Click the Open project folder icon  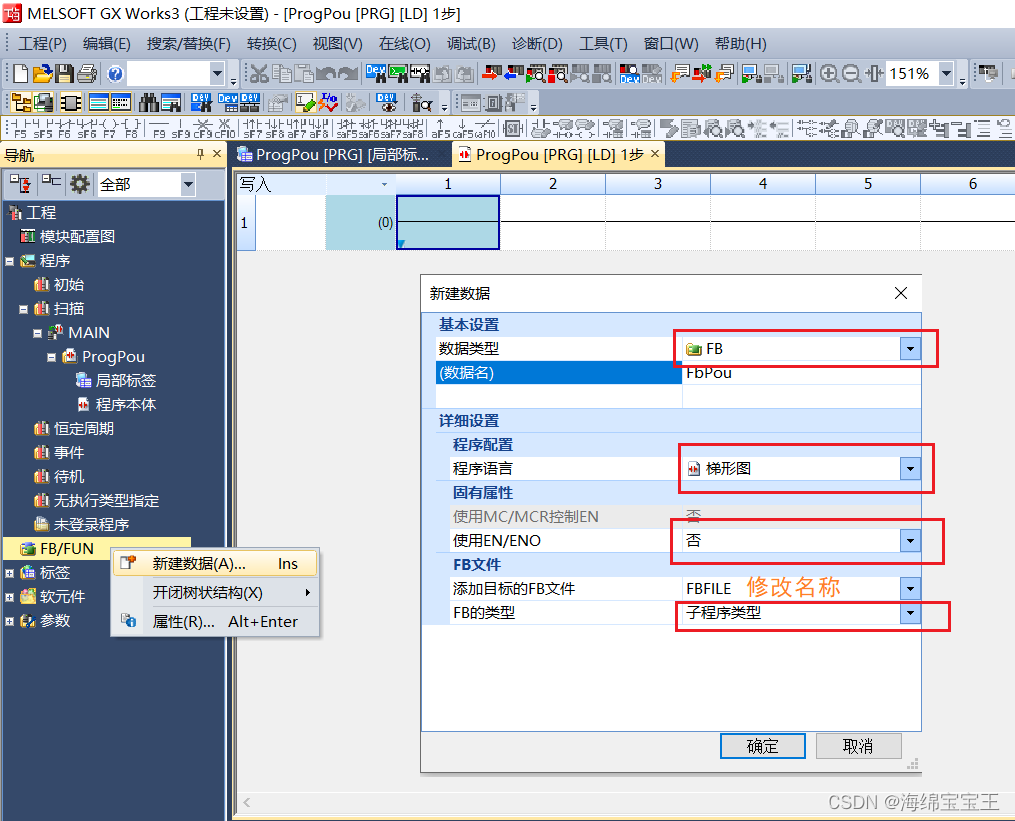coord(42,73)
